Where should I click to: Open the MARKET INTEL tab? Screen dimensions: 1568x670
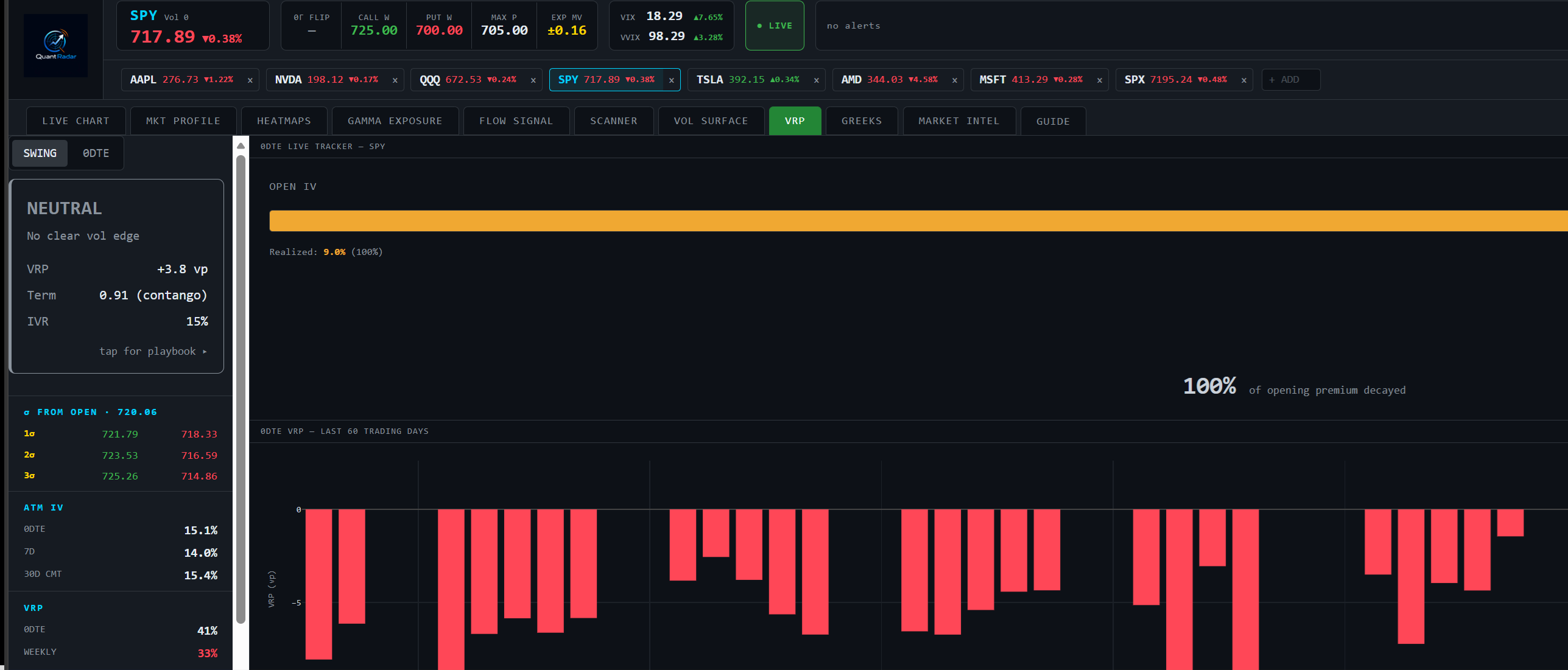[959, 121]
